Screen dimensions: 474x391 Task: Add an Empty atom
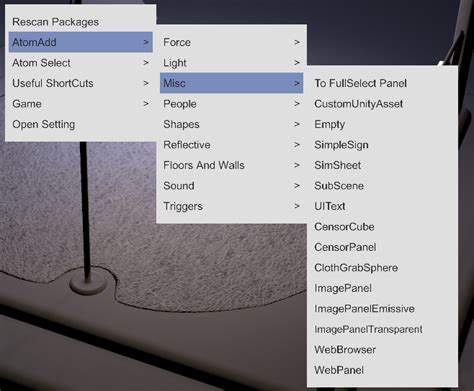point(382,124)
